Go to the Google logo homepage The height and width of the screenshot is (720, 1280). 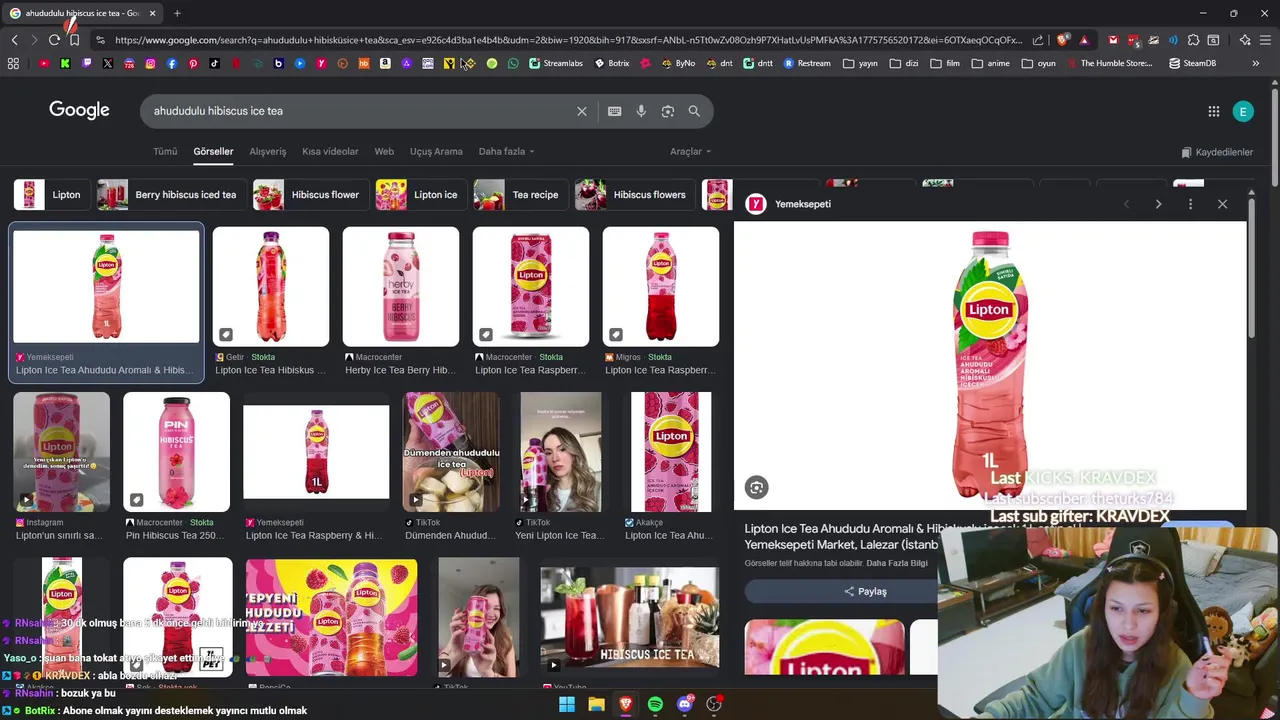[x=79, y=110]
